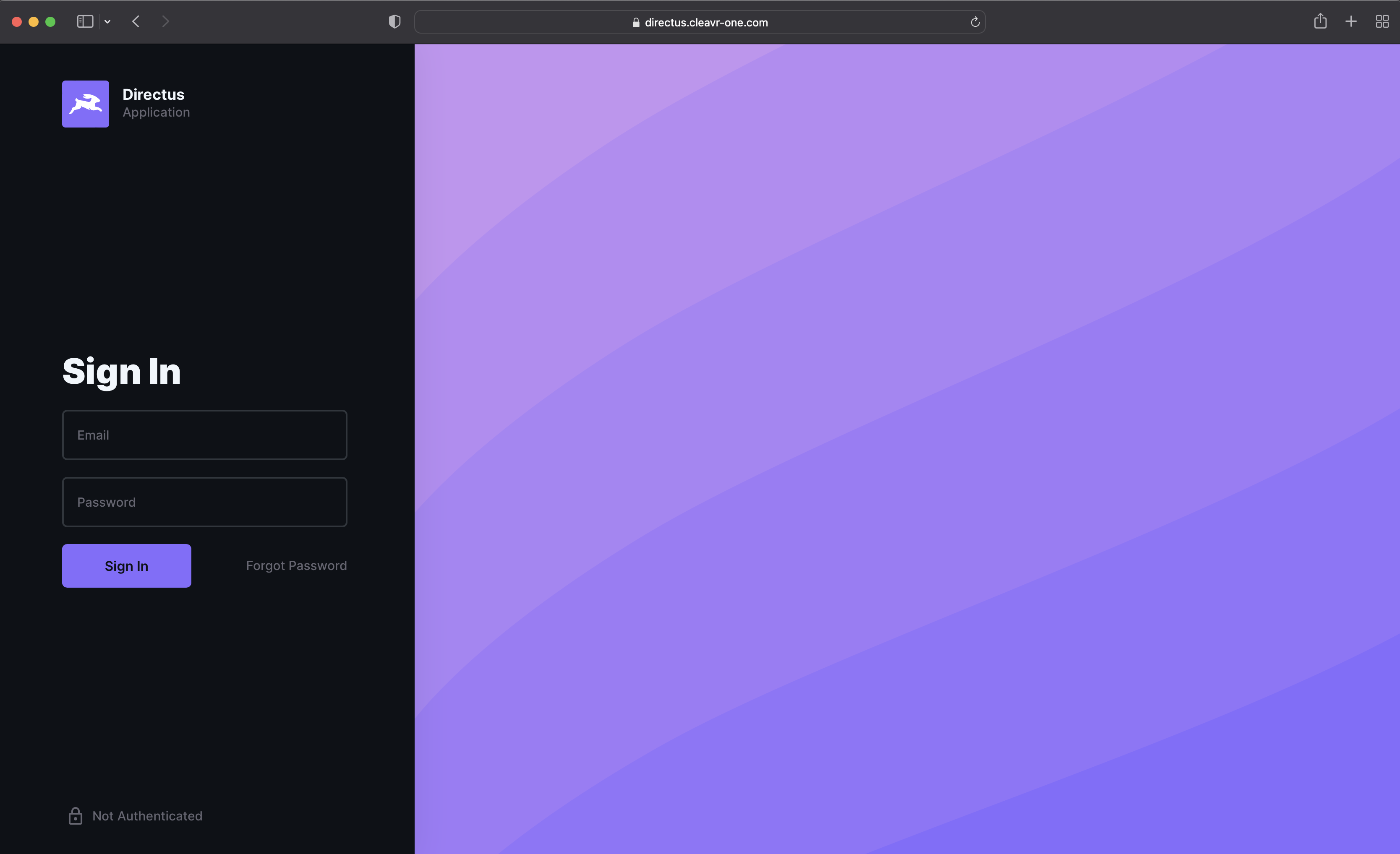Click the sidebar toggle icon
This screenshot has height=854, width=1400.
(84, 21)
